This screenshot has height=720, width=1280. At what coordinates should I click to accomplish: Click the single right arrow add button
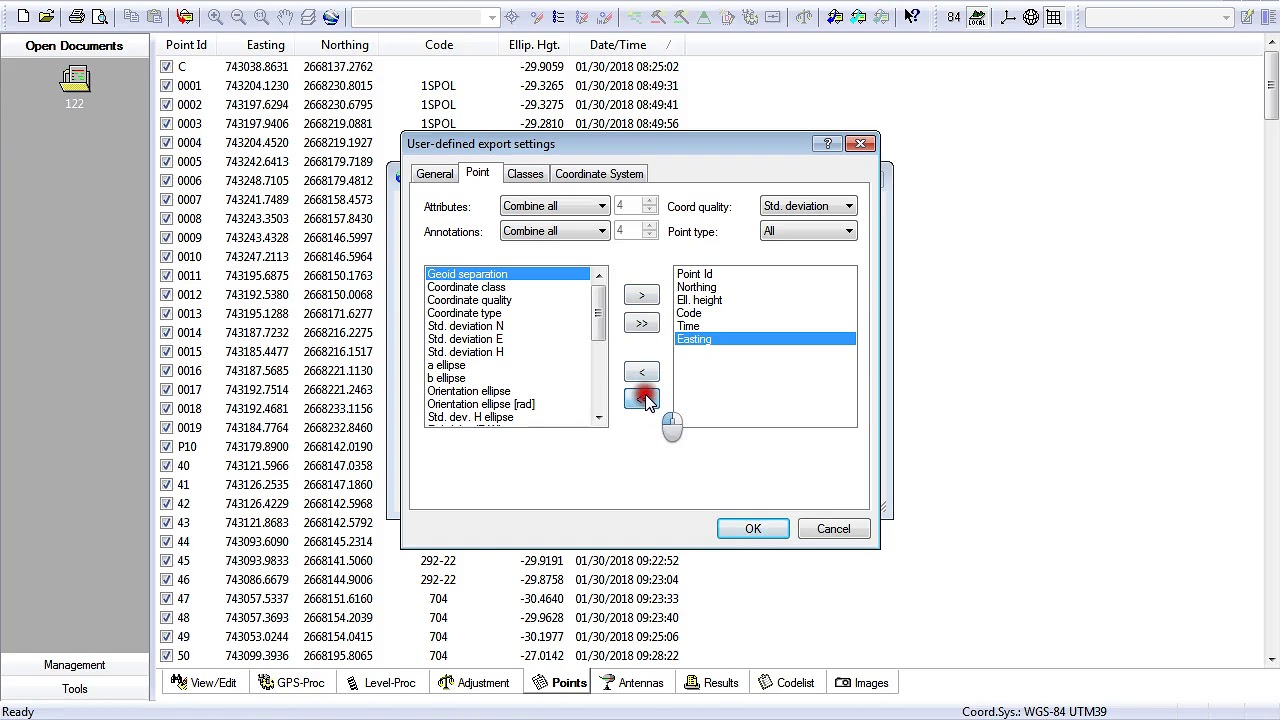coord(642,295)
